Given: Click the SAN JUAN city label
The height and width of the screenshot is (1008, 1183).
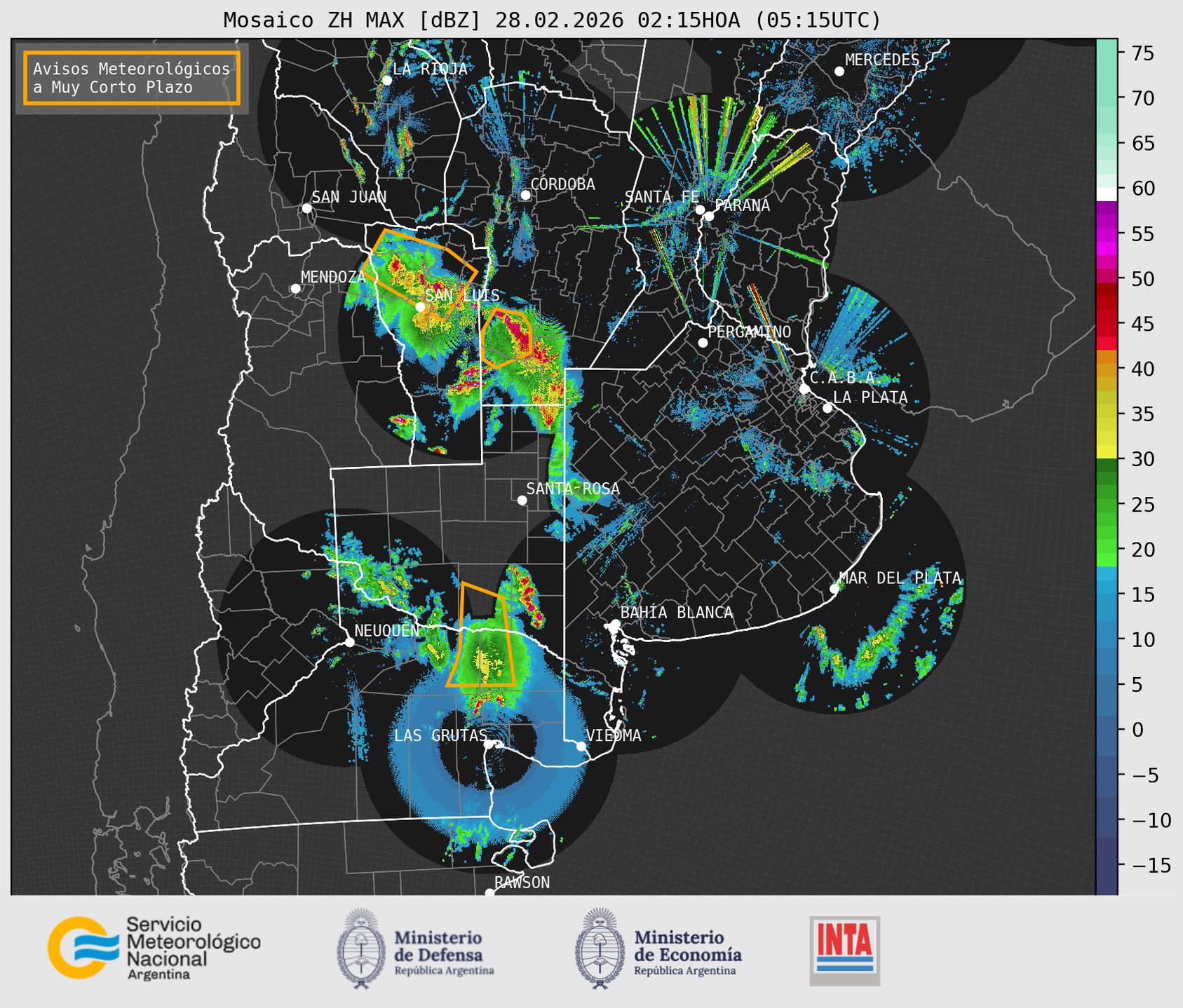Looking at the screenshot, I should point(349,197).
